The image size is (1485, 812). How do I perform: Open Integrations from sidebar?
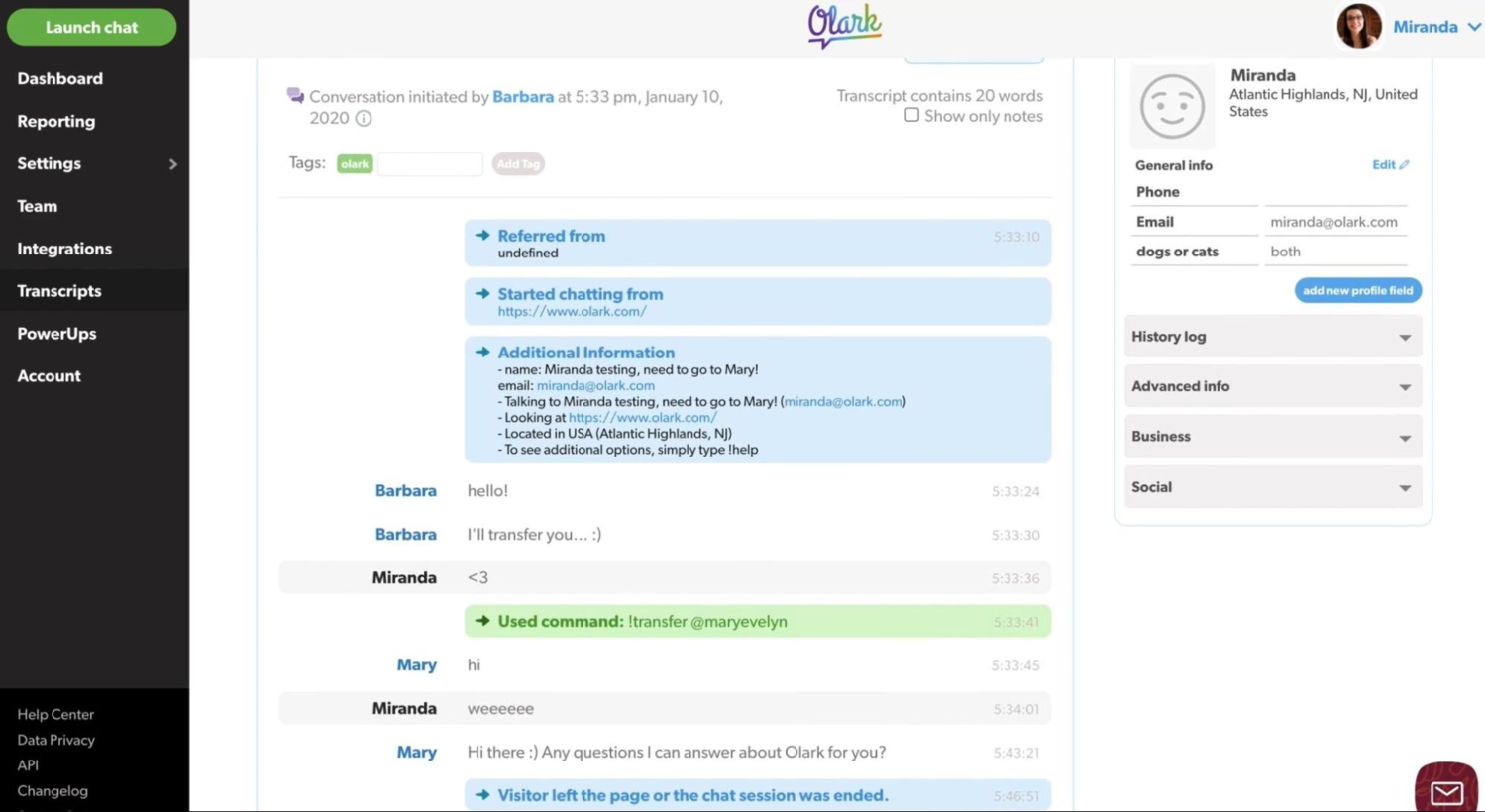[x=64, y=249]
